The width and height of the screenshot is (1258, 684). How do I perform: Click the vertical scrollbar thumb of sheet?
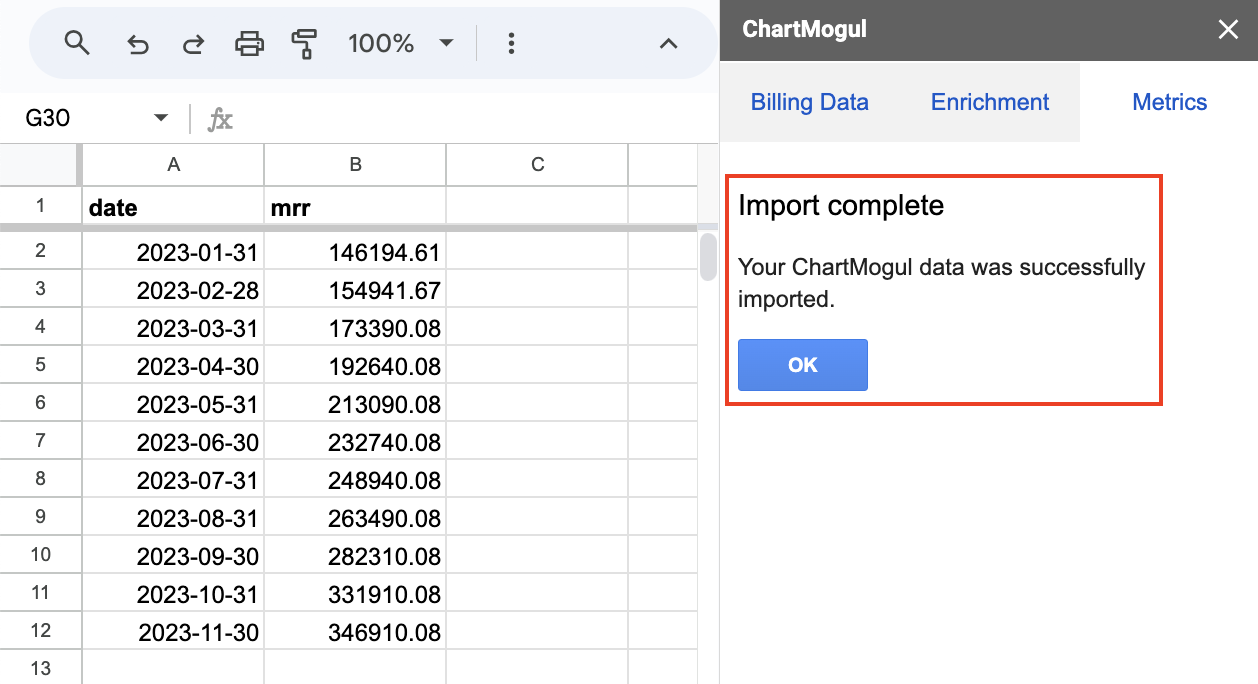click(708, 257)
